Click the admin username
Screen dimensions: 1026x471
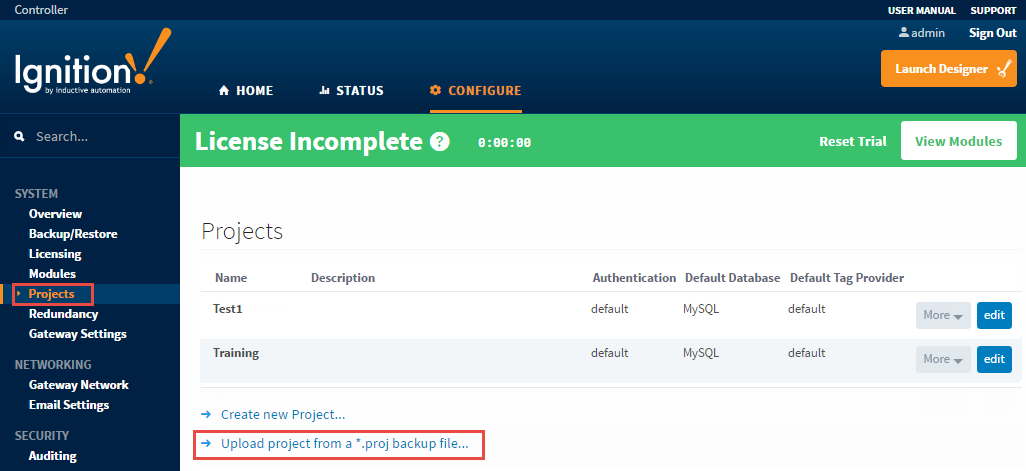click(928, 33)
